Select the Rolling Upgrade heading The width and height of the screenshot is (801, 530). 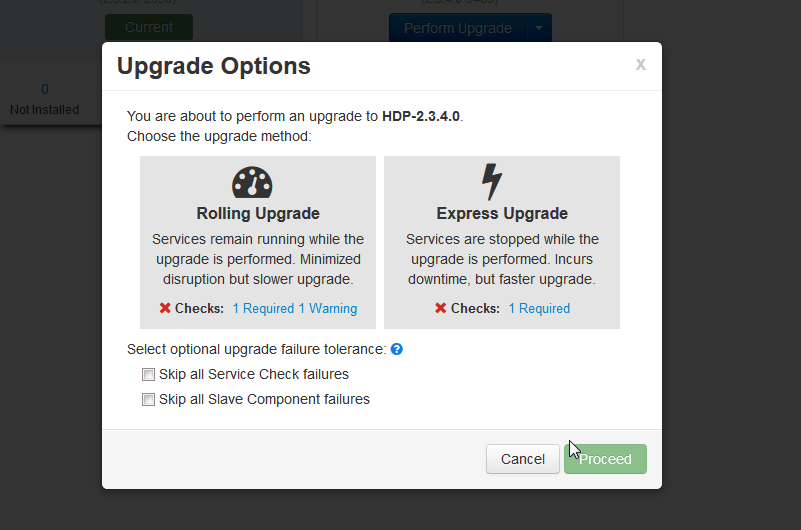coord(258,213)
